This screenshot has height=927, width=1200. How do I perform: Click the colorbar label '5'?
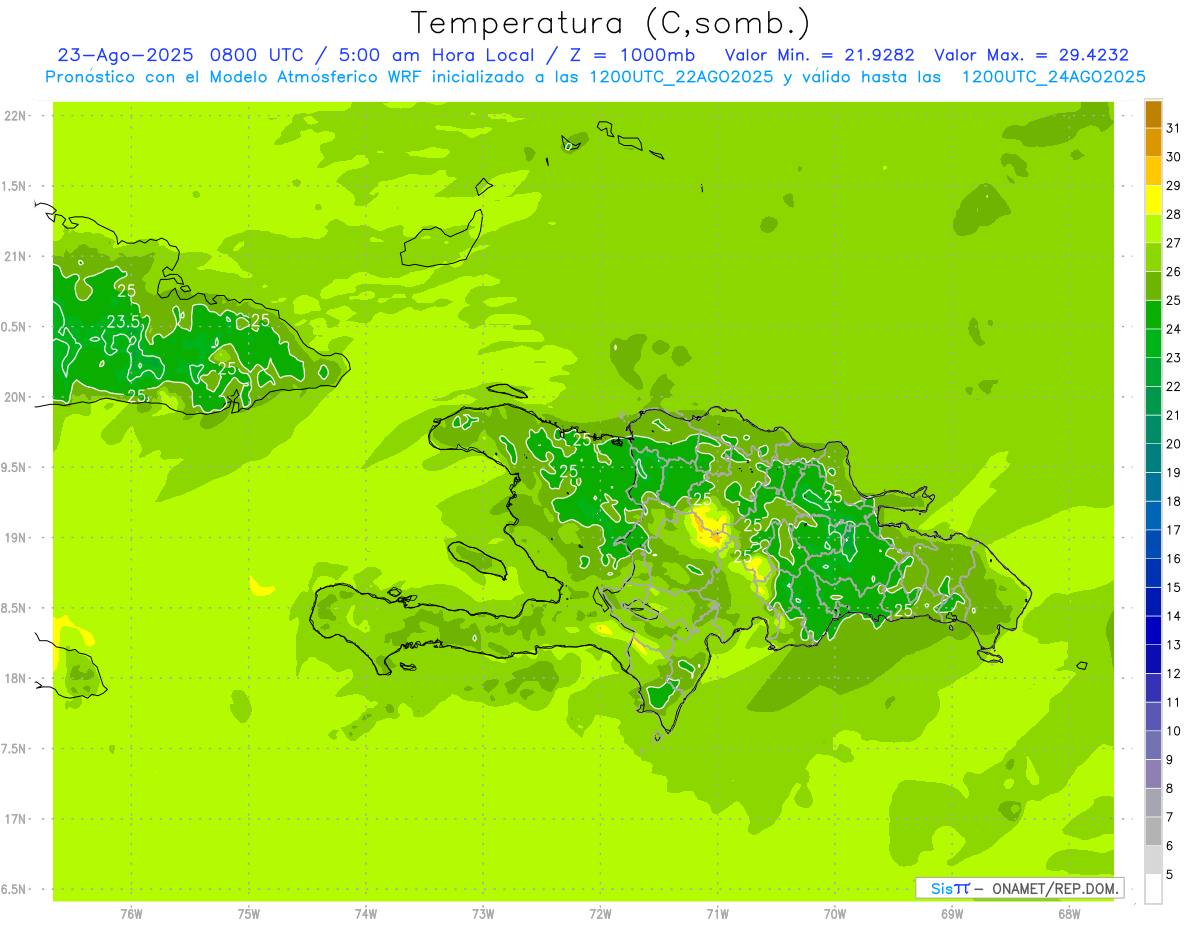click(x=1171, y=875)
